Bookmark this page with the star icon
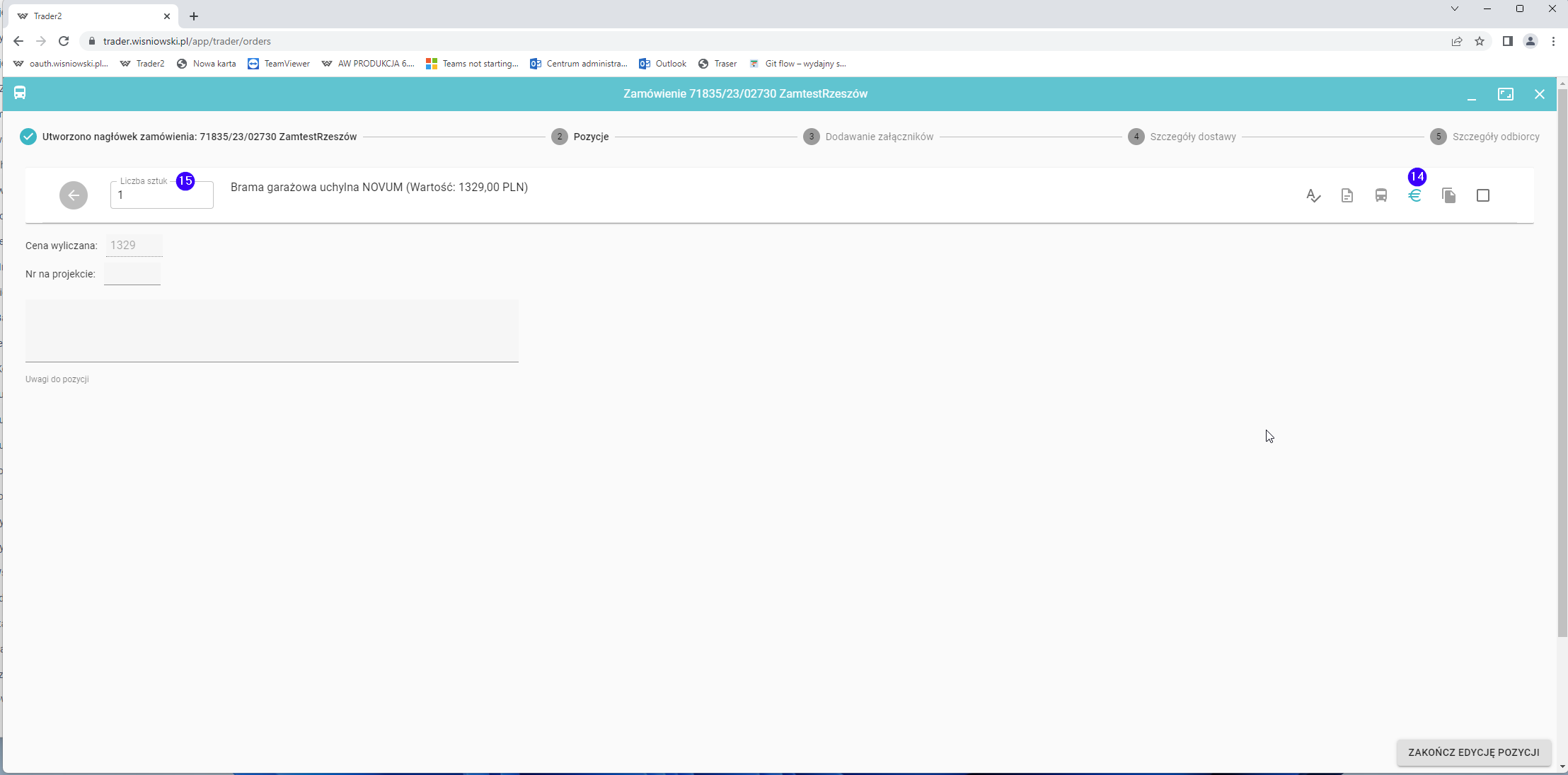 click(x=1480, y=41)
